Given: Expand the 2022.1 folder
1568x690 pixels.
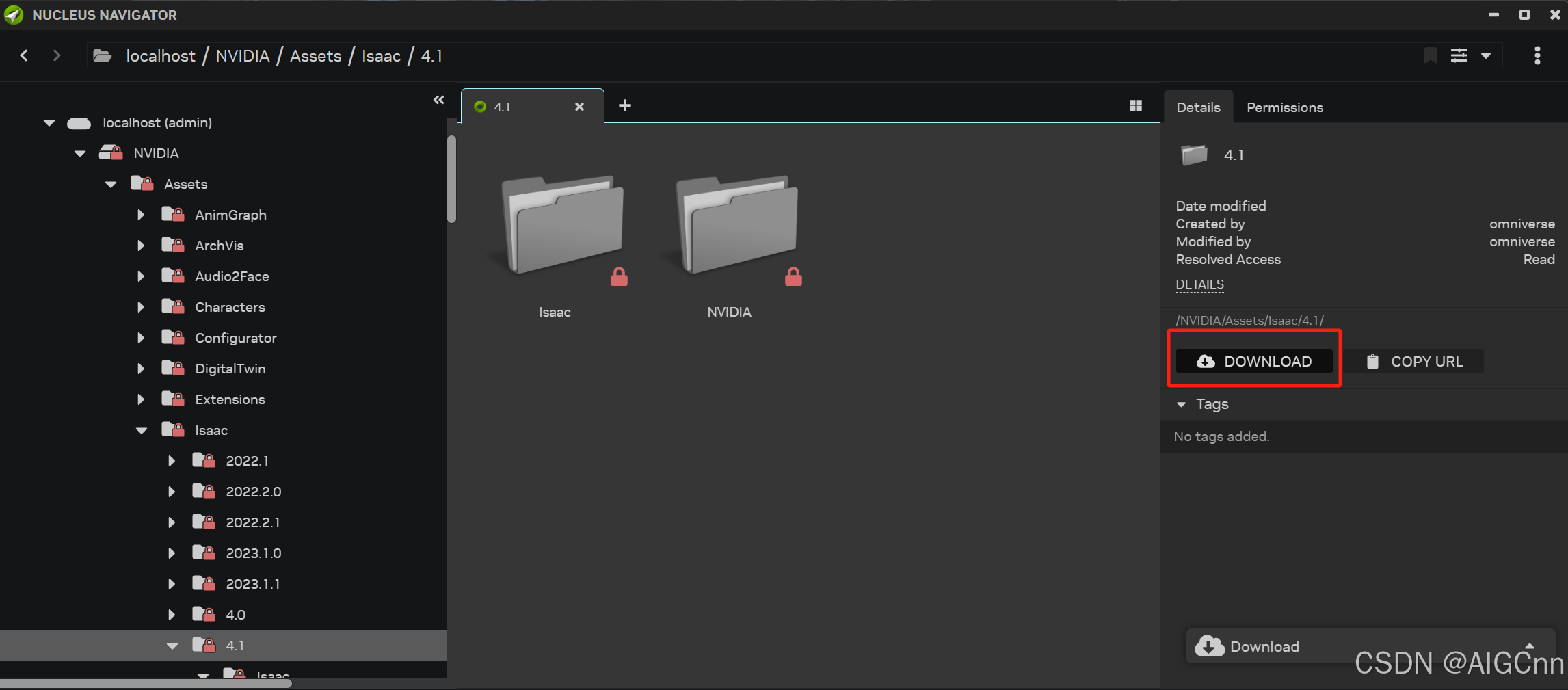Looking at the screenshot, I should 172,461.
